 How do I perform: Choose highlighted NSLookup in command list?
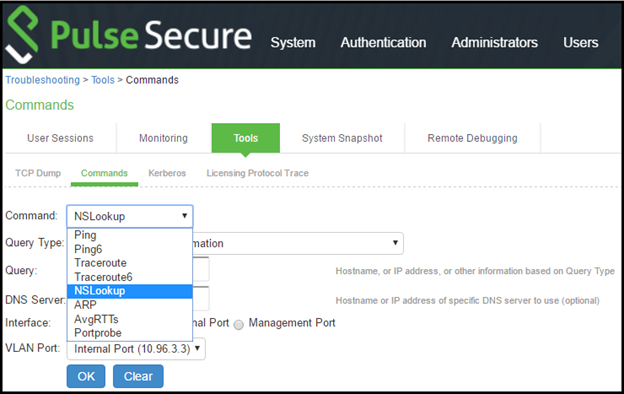tap(130, 291)
